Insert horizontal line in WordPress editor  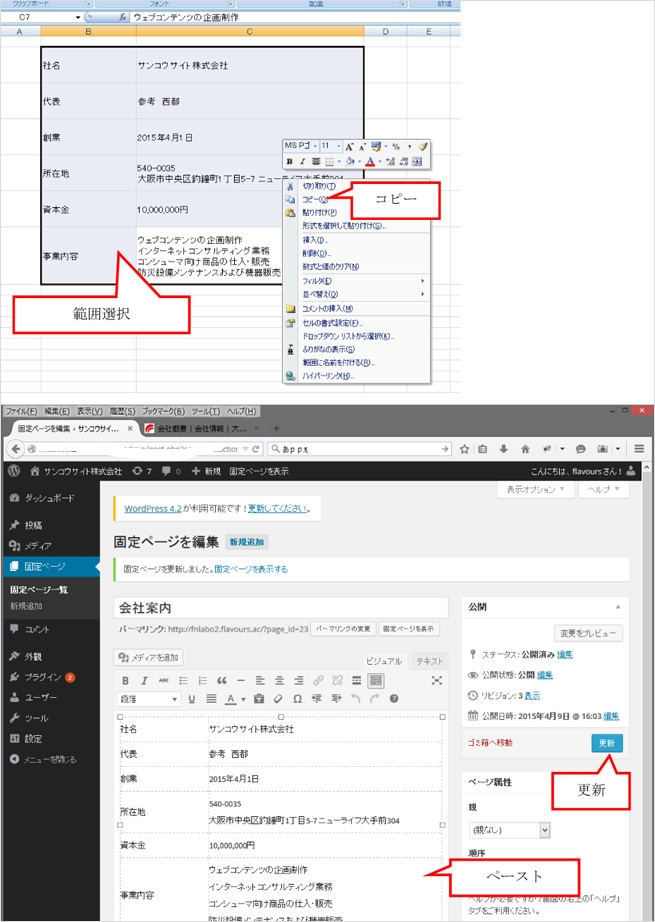241,680
